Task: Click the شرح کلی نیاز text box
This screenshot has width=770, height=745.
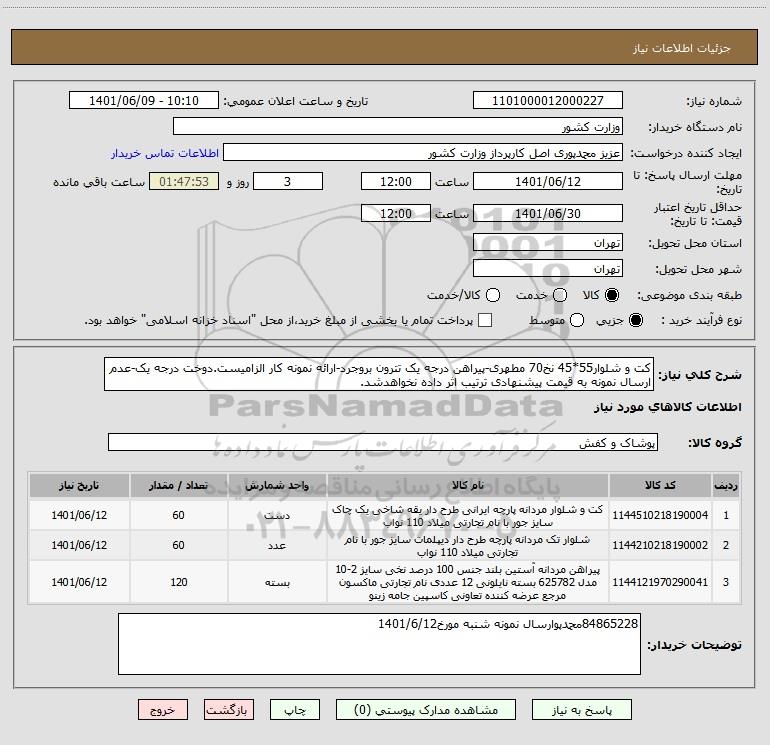Action: pyautogui.click(x=379, y=374)
